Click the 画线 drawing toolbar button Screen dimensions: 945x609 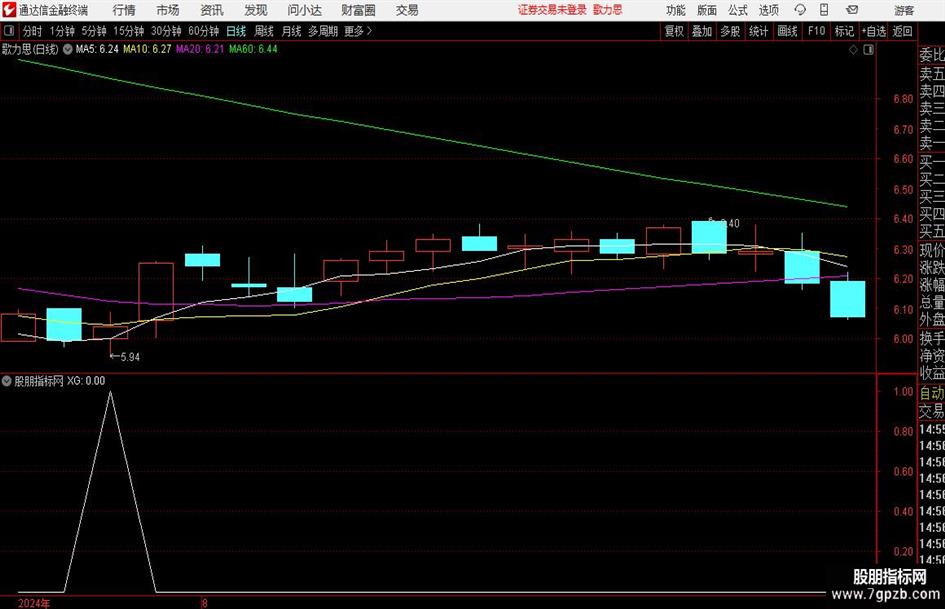787,31
